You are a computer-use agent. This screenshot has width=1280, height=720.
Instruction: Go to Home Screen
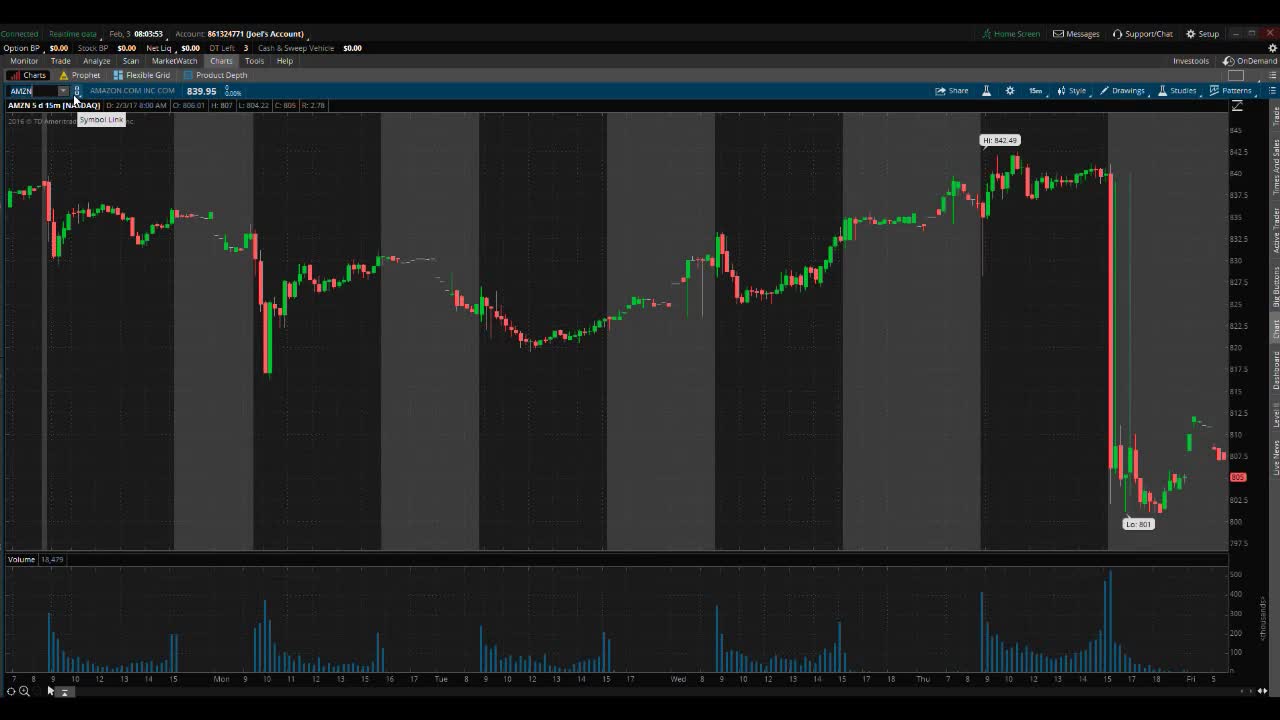[1011, 34]
